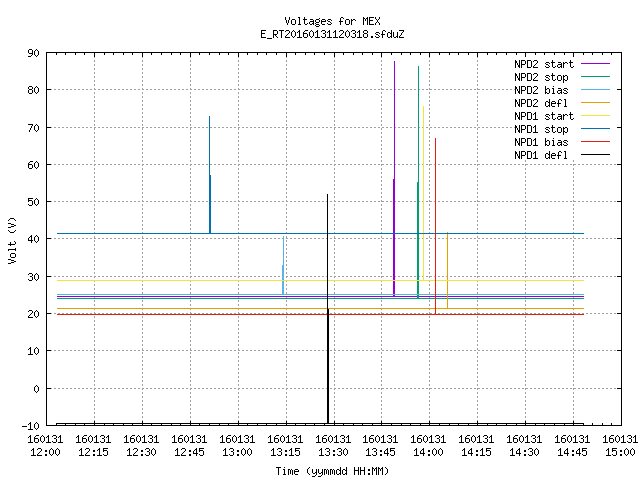Click the 'NPD2 start' legend label
The image size is (640, 480).
click(x=544, y=64)
